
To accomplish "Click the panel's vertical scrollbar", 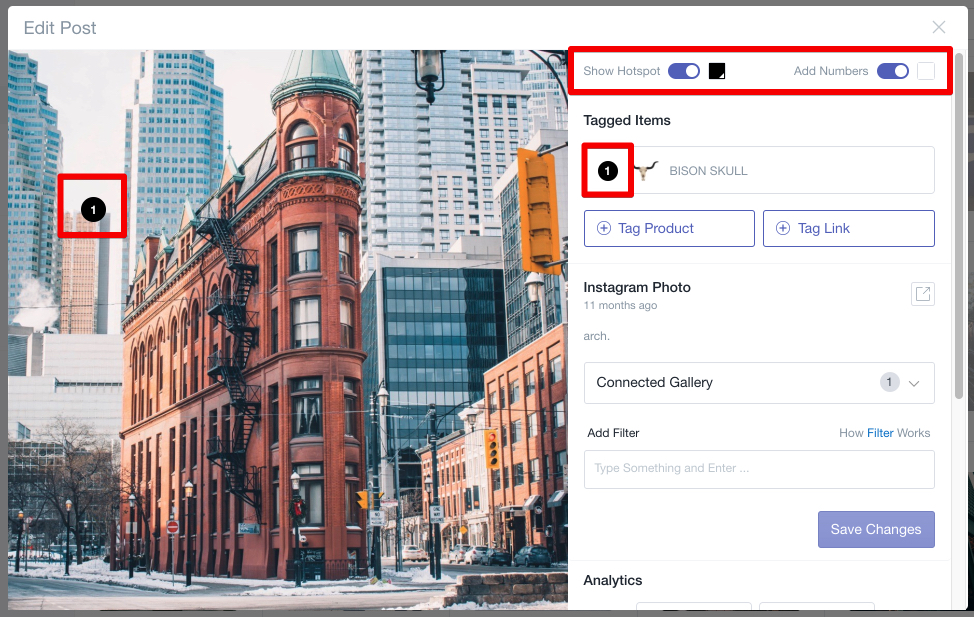I will [x=958, y=226].
